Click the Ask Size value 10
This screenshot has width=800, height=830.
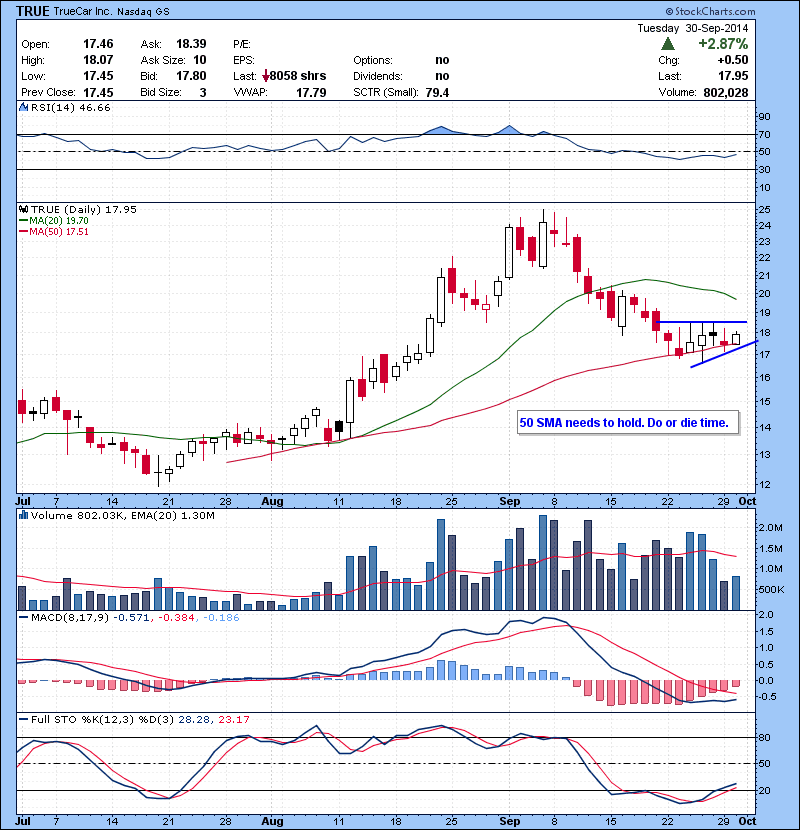pyautogui.click(x=200, y=60)
